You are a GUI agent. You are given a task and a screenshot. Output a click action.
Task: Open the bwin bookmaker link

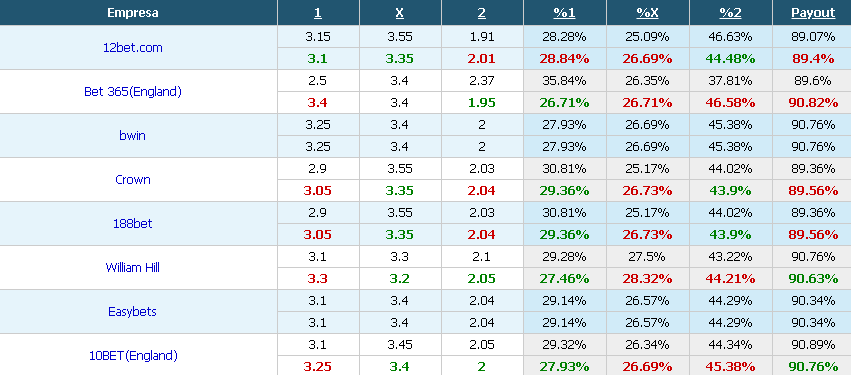[132, 136]
